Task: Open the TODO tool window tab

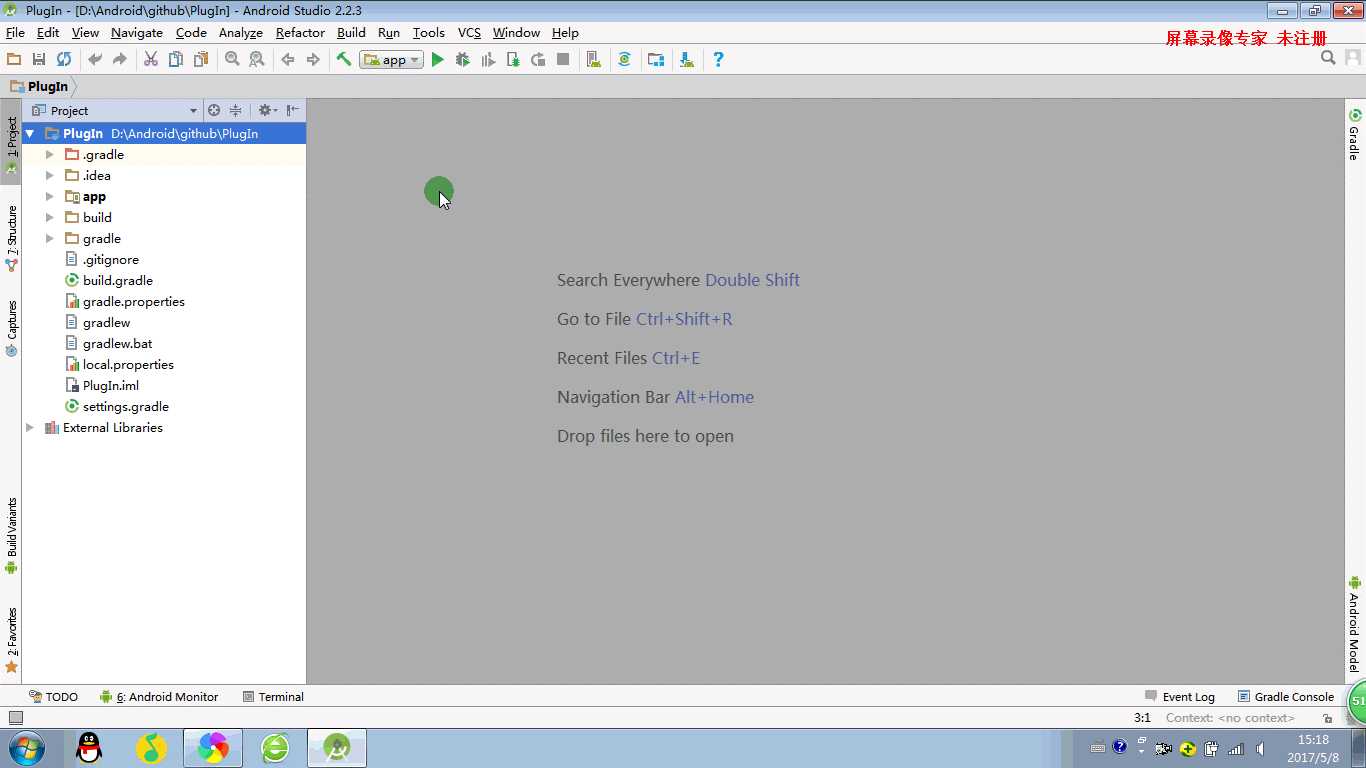Action: point(53,697)
